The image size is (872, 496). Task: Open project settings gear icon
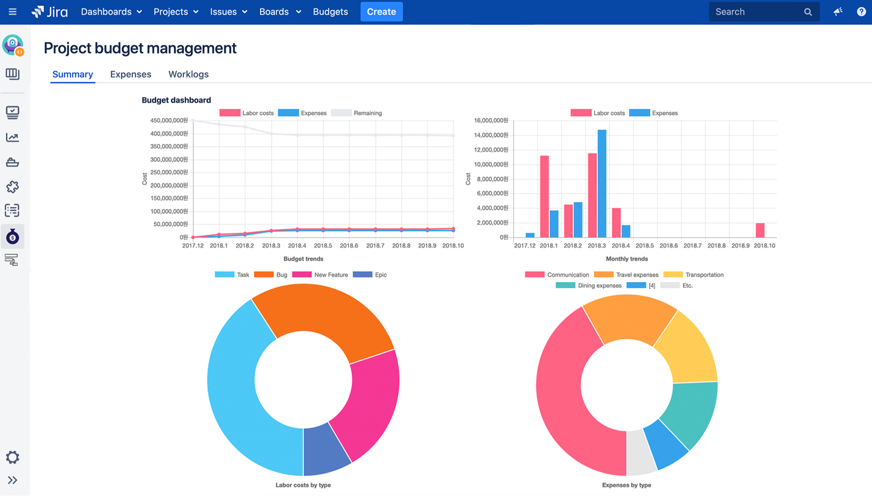click(x=12, y=457)
